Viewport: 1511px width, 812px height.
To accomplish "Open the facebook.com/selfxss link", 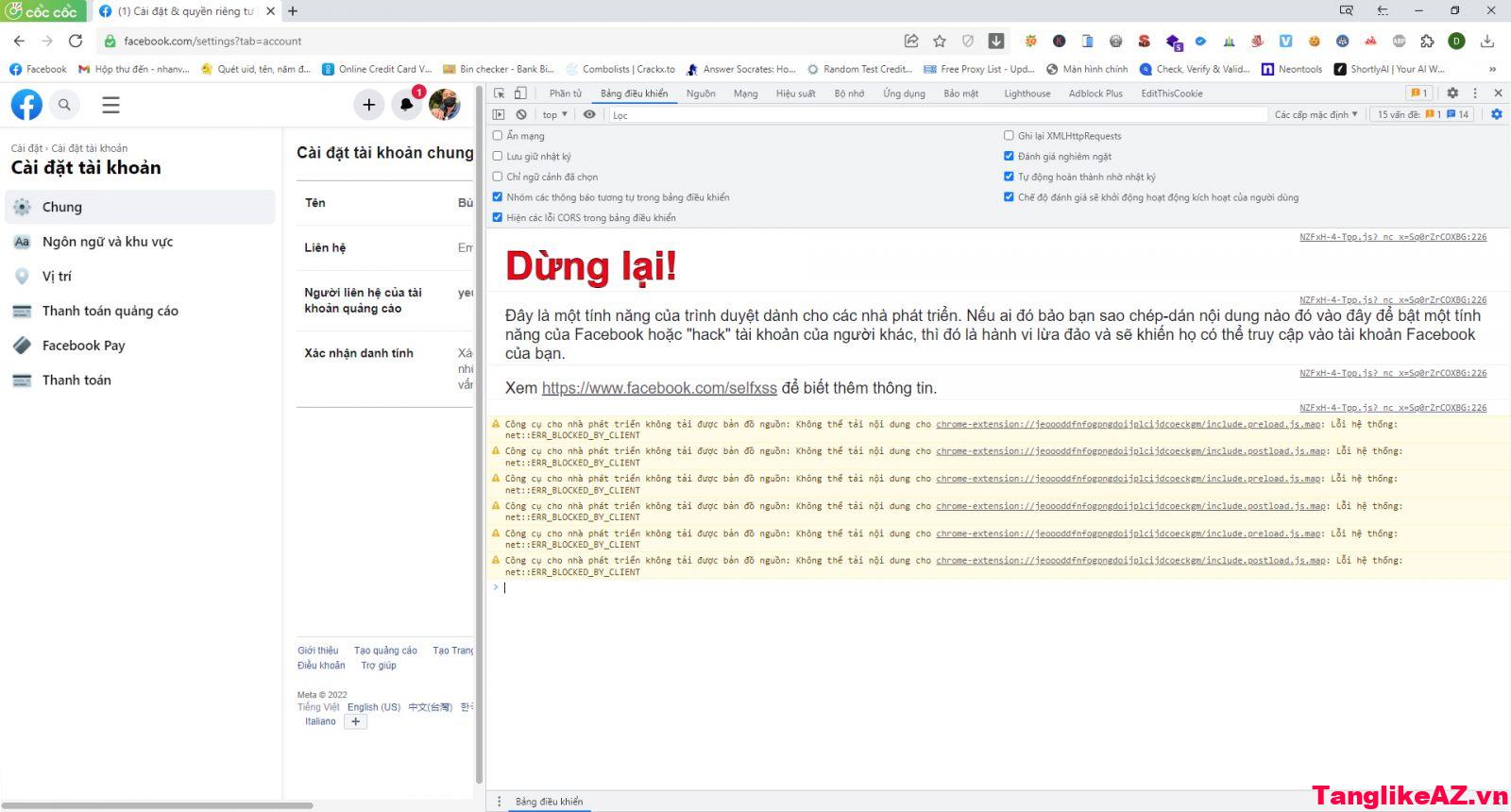I will coord(659,388).
